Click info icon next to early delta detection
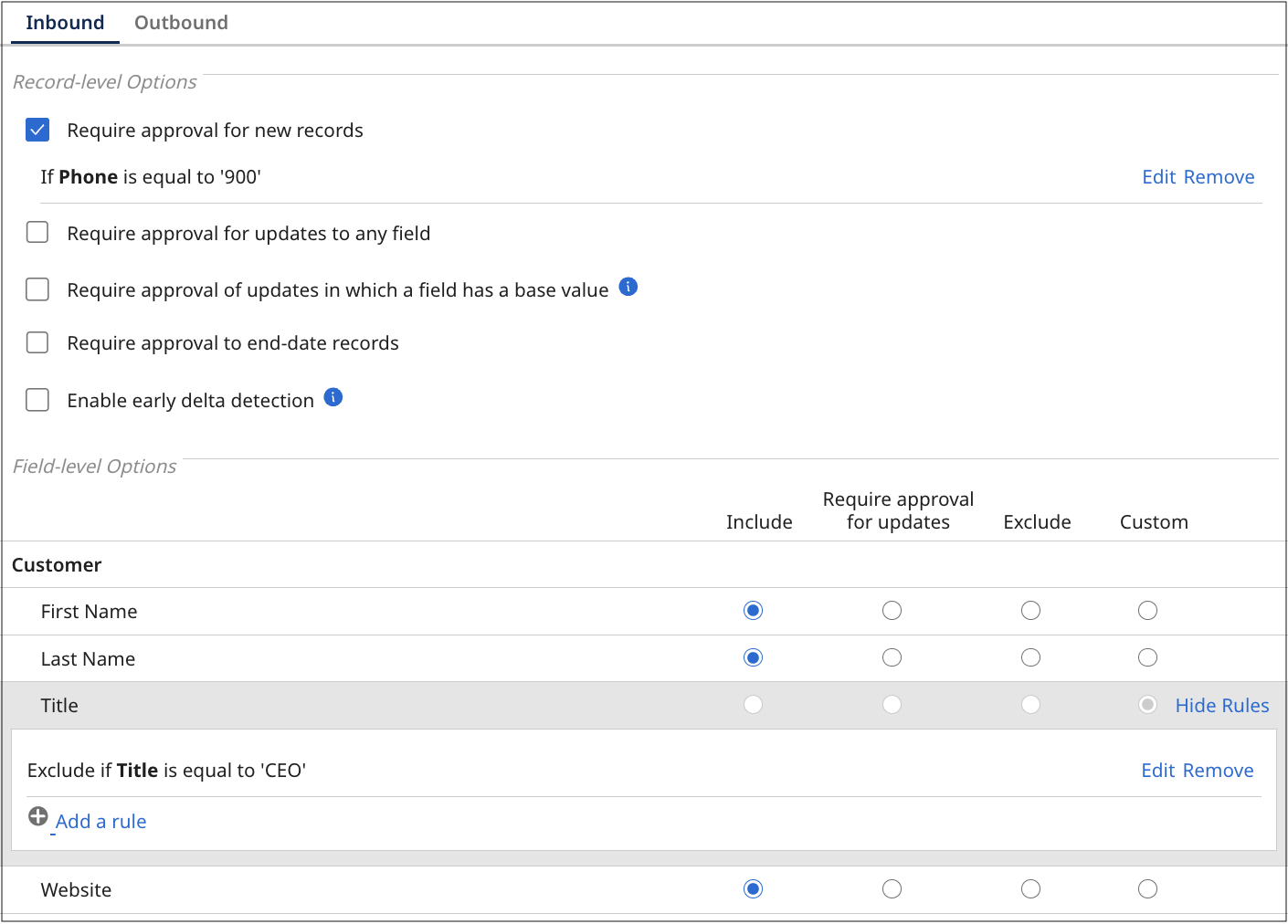1288x924 pixels. [333, 397]
